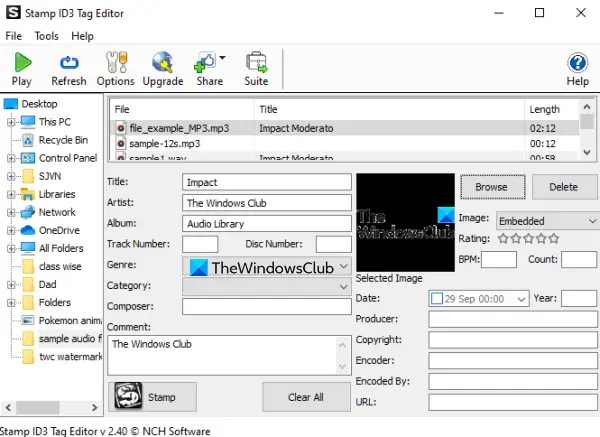Click the Browse image button

pos(492,187)
